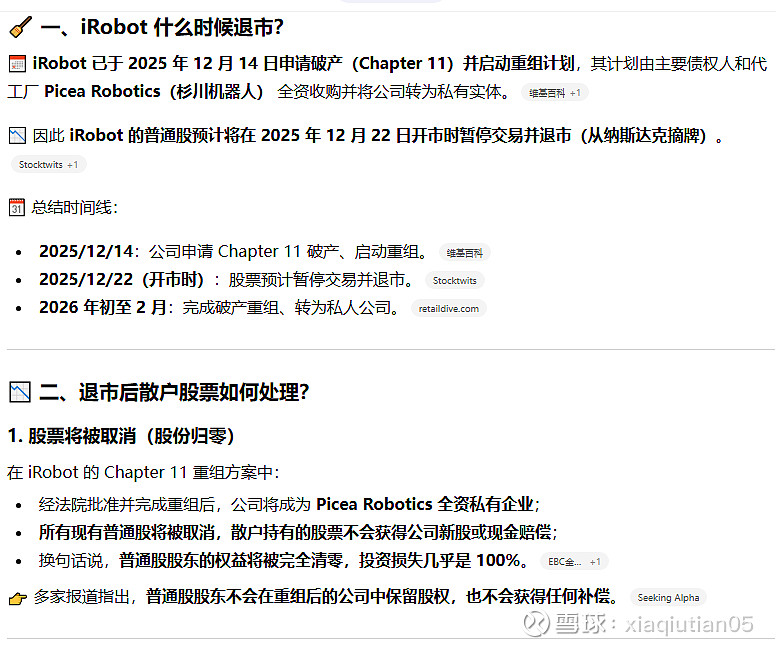Screen dimensions: 776x648
Task: Click bold text "Picea Robotics 全资私有企业"
Action: pos(425,504)
